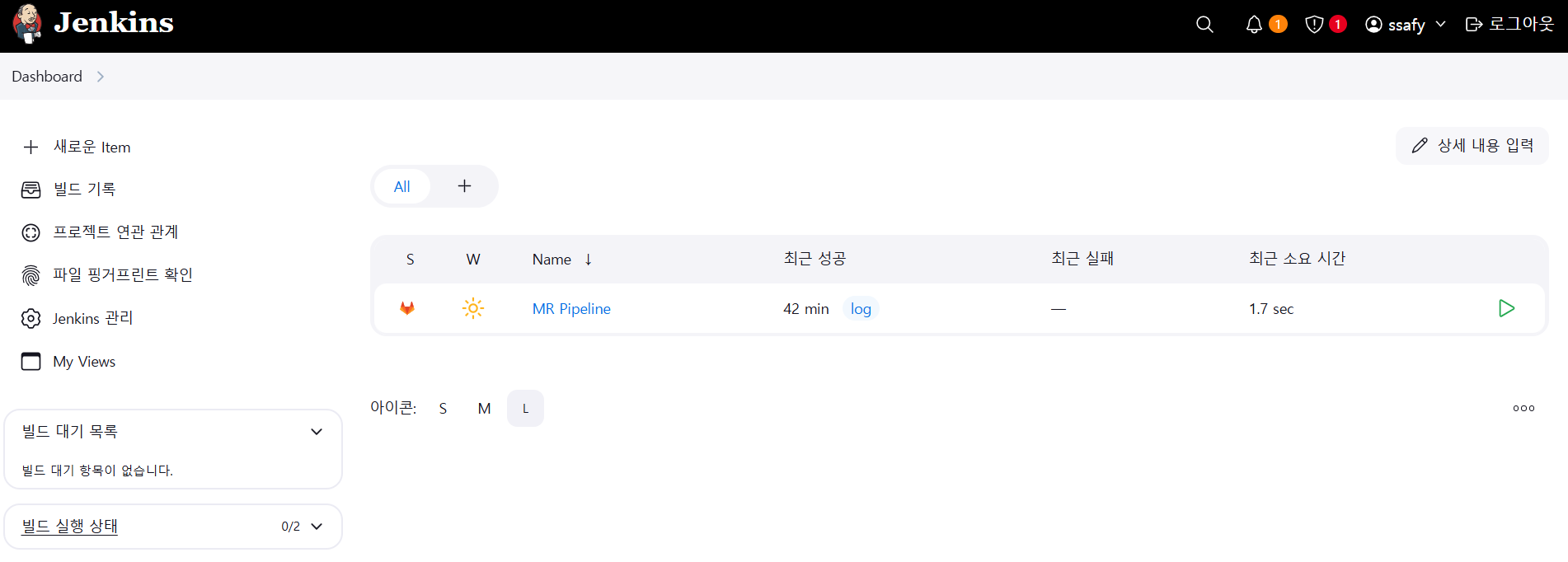Screen dimensions: 1568x562
Task: Select the small S icon size
Action: pos(443,408)
